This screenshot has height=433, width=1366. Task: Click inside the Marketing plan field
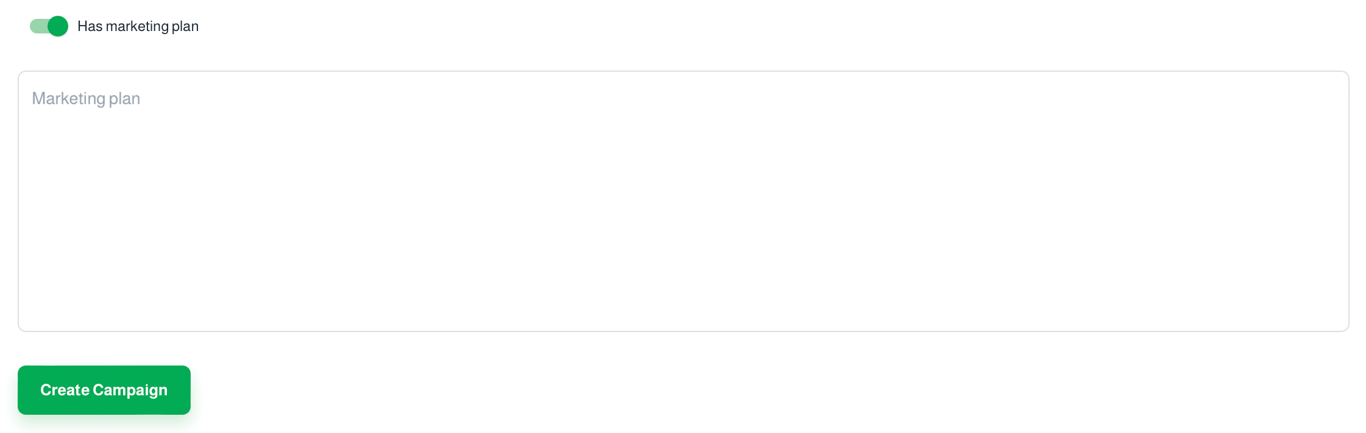[x=683, y=201]
